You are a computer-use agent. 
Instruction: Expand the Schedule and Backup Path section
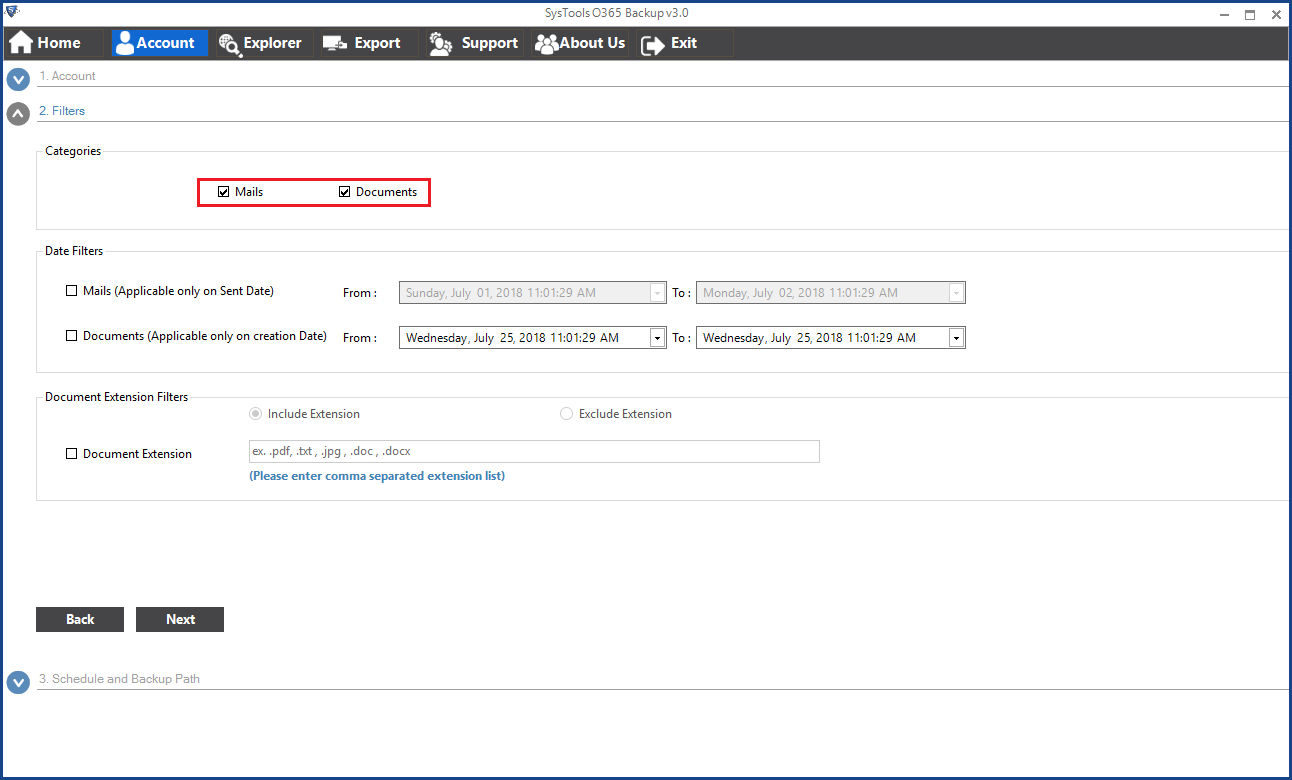[18, 682]
